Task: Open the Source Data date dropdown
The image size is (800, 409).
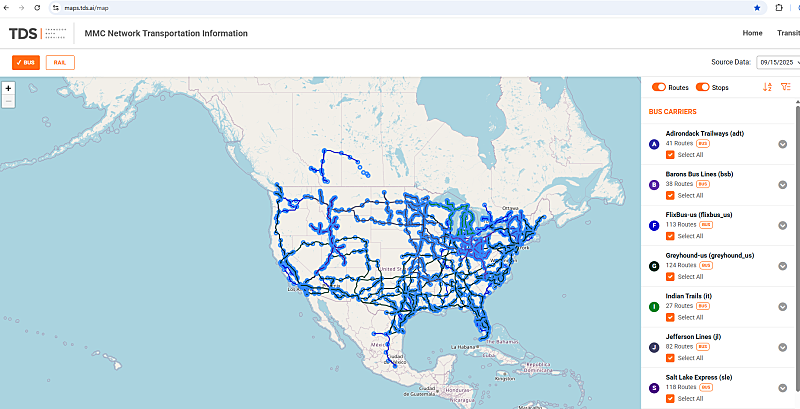Action: [778, 62]
